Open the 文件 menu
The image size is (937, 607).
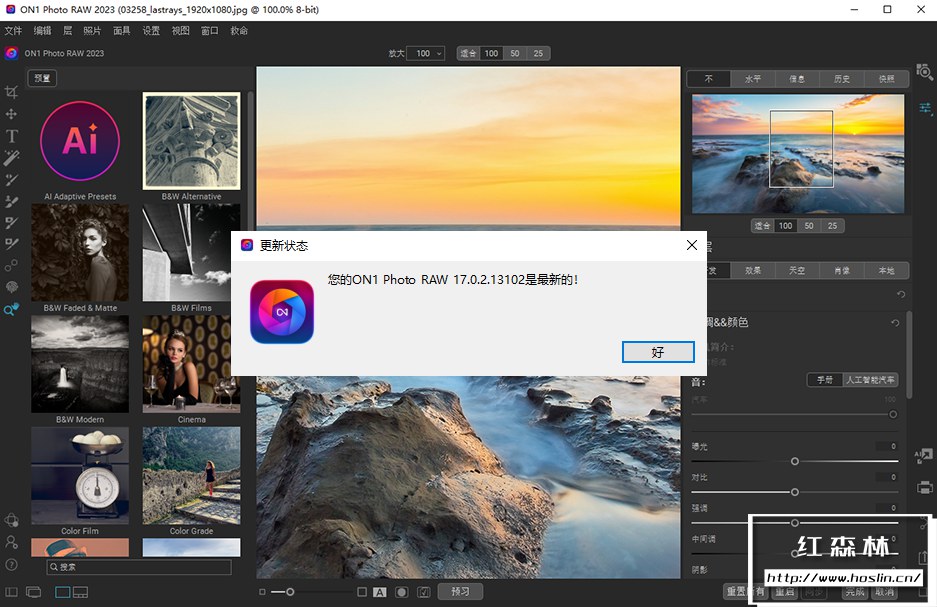pyautogui.click(x=13, y=31)
